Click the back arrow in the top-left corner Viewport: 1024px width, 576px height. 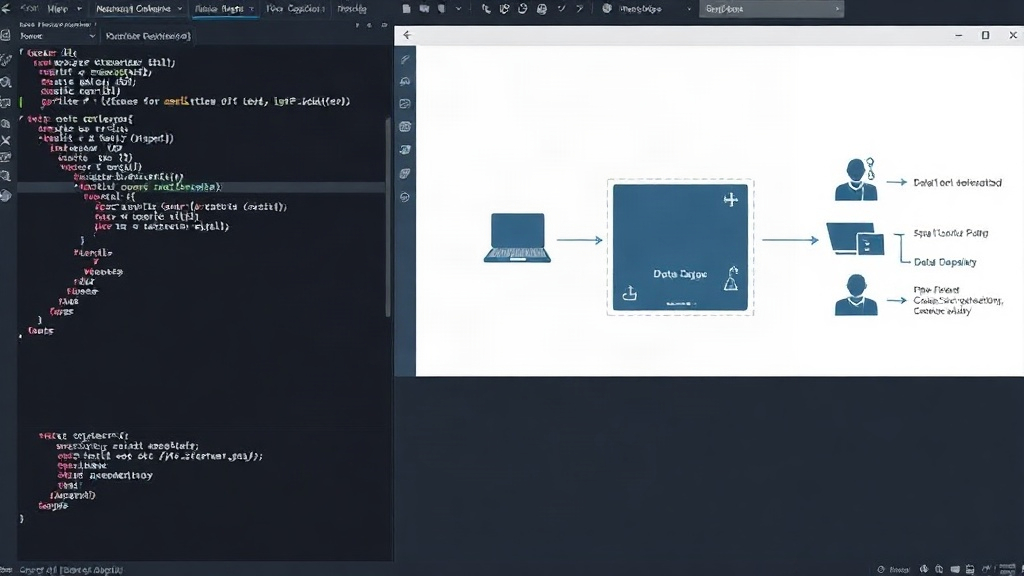click(6, 8)
